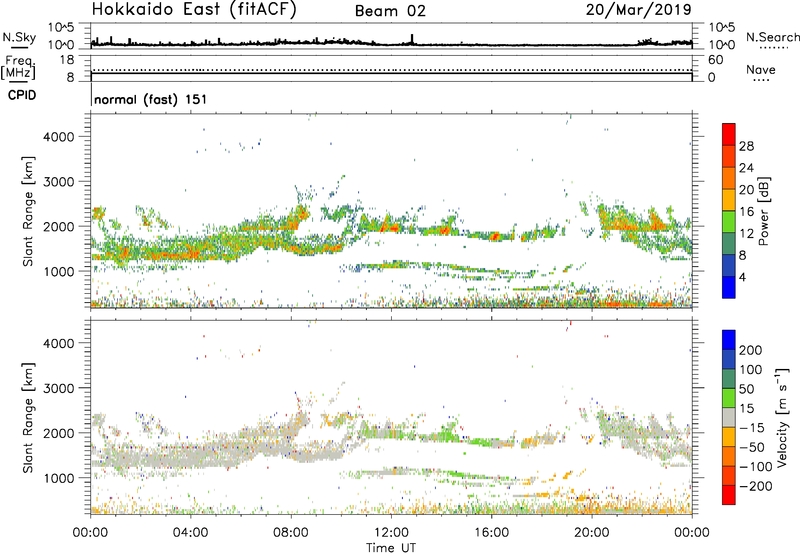Screen dimensions: 800x554
Task: Click the "Time UT" axis title
Action: pos(391,548)
